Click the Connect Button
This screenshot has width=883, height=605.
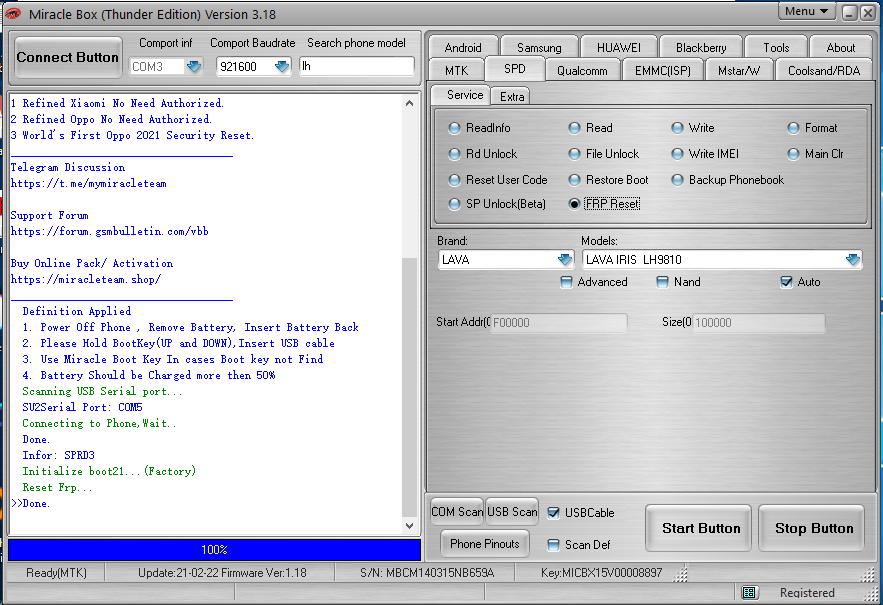click(68, 57)
